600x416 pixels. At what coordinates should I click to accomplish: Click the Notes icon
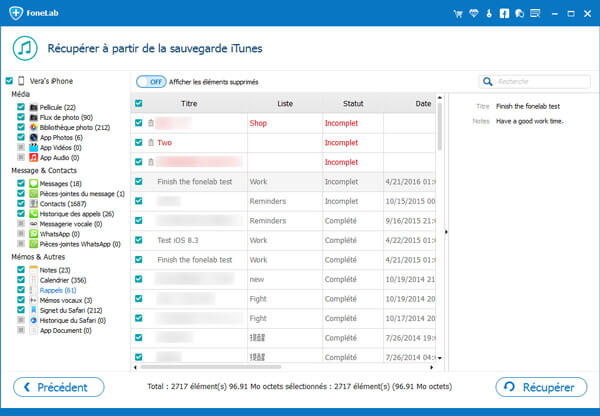click(x=34, y=270)
